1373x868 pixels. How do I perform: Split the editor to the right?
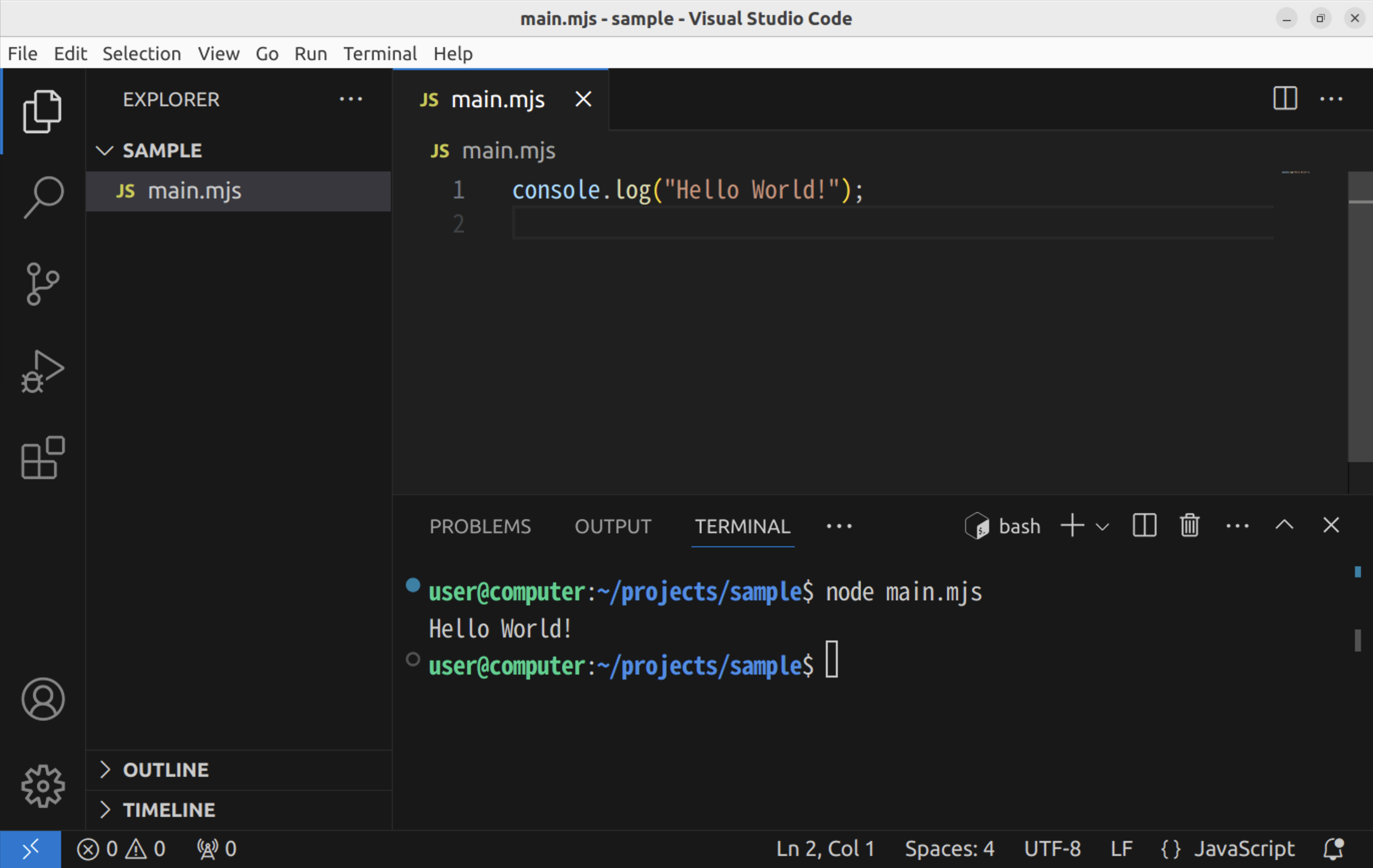1285,99
